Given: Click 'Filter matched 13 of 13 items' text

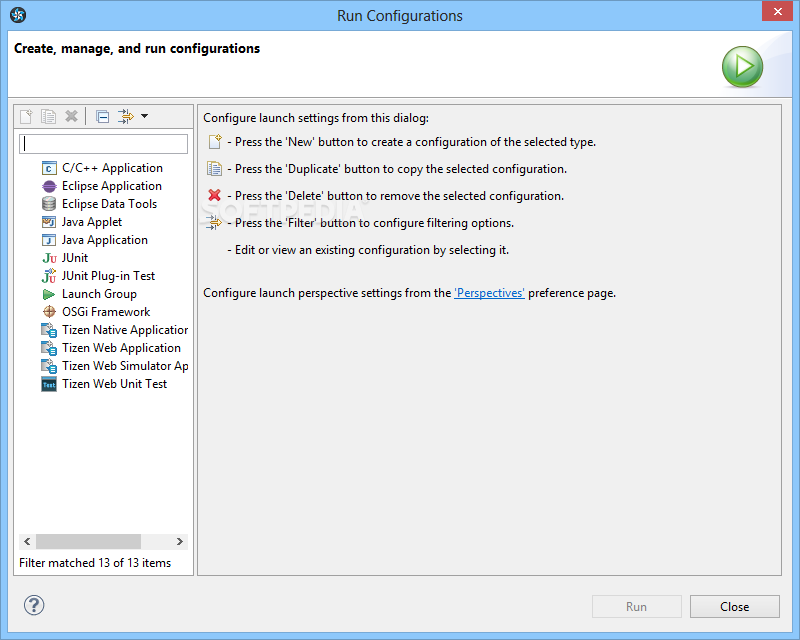Looking at the screenshot, I should 95,563.
